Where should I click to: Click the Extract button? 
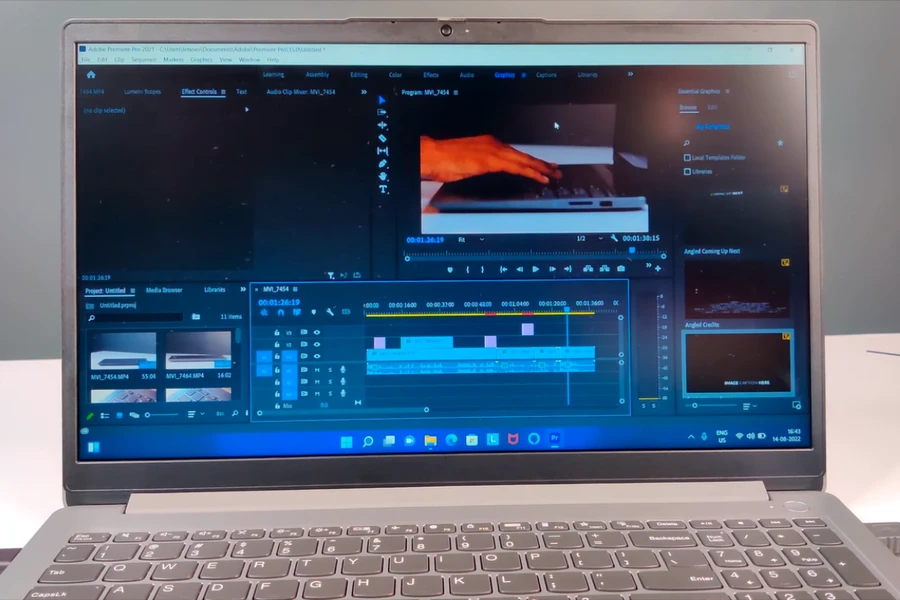click(604, 269)
